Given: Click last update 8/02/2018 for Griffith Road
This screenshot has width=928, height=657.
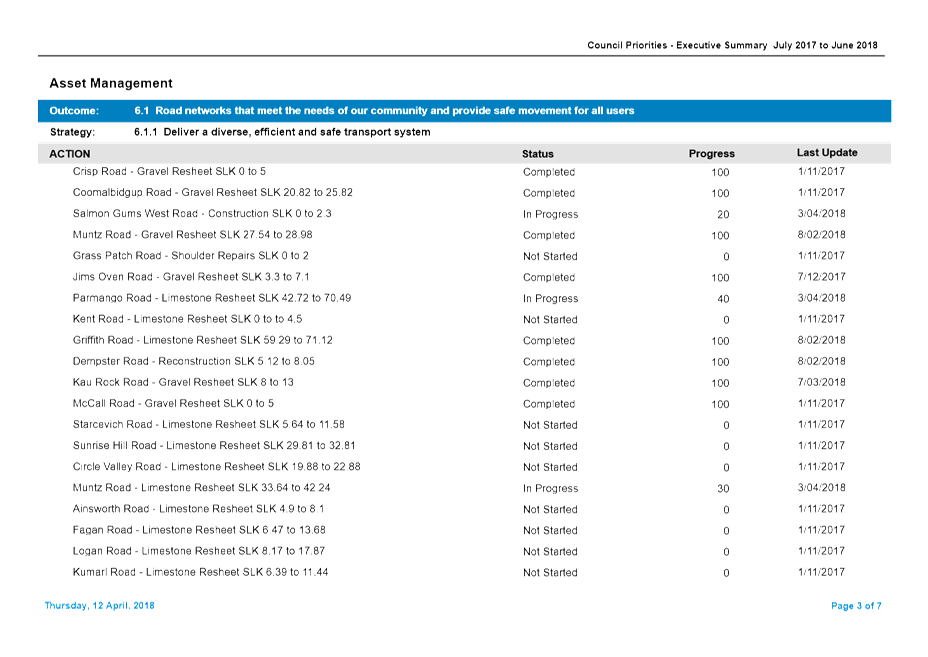Looking at the screenshot, I should (x=821, y=340).
